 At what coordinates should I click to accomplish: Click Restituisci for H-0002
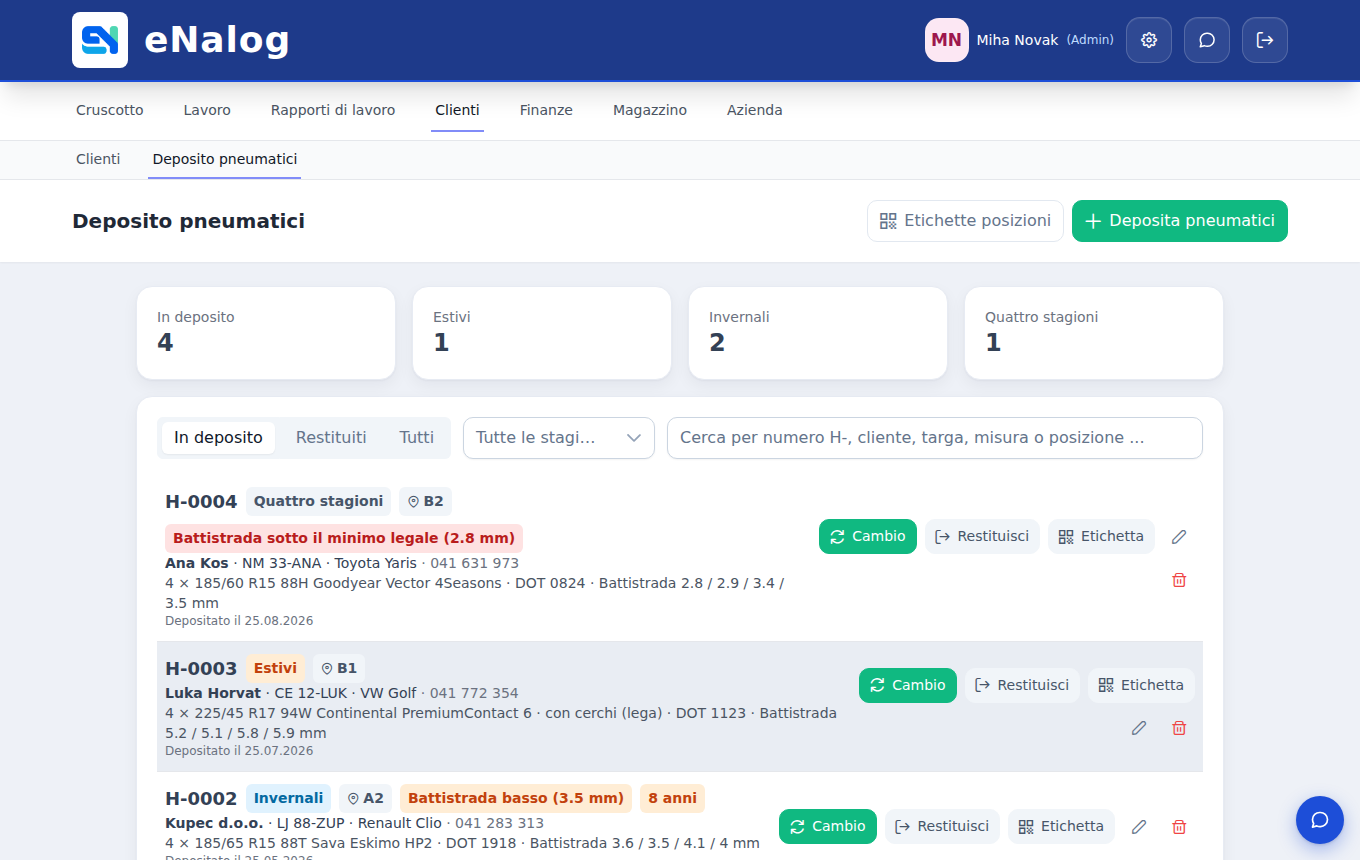(x=942, y=827)
